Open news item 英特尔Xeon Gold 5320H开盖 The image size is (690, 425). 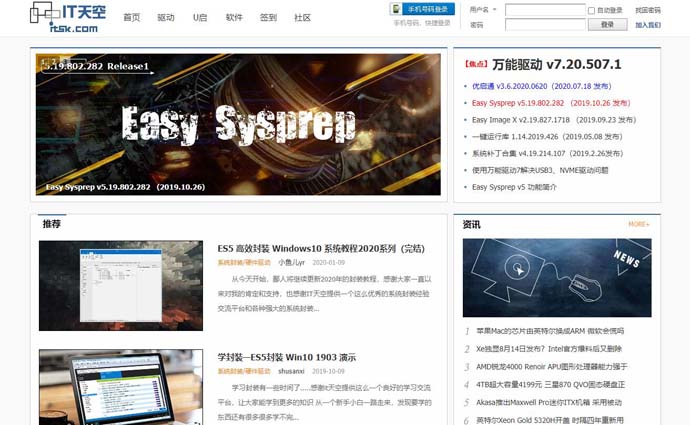click(x=550, y=420)
